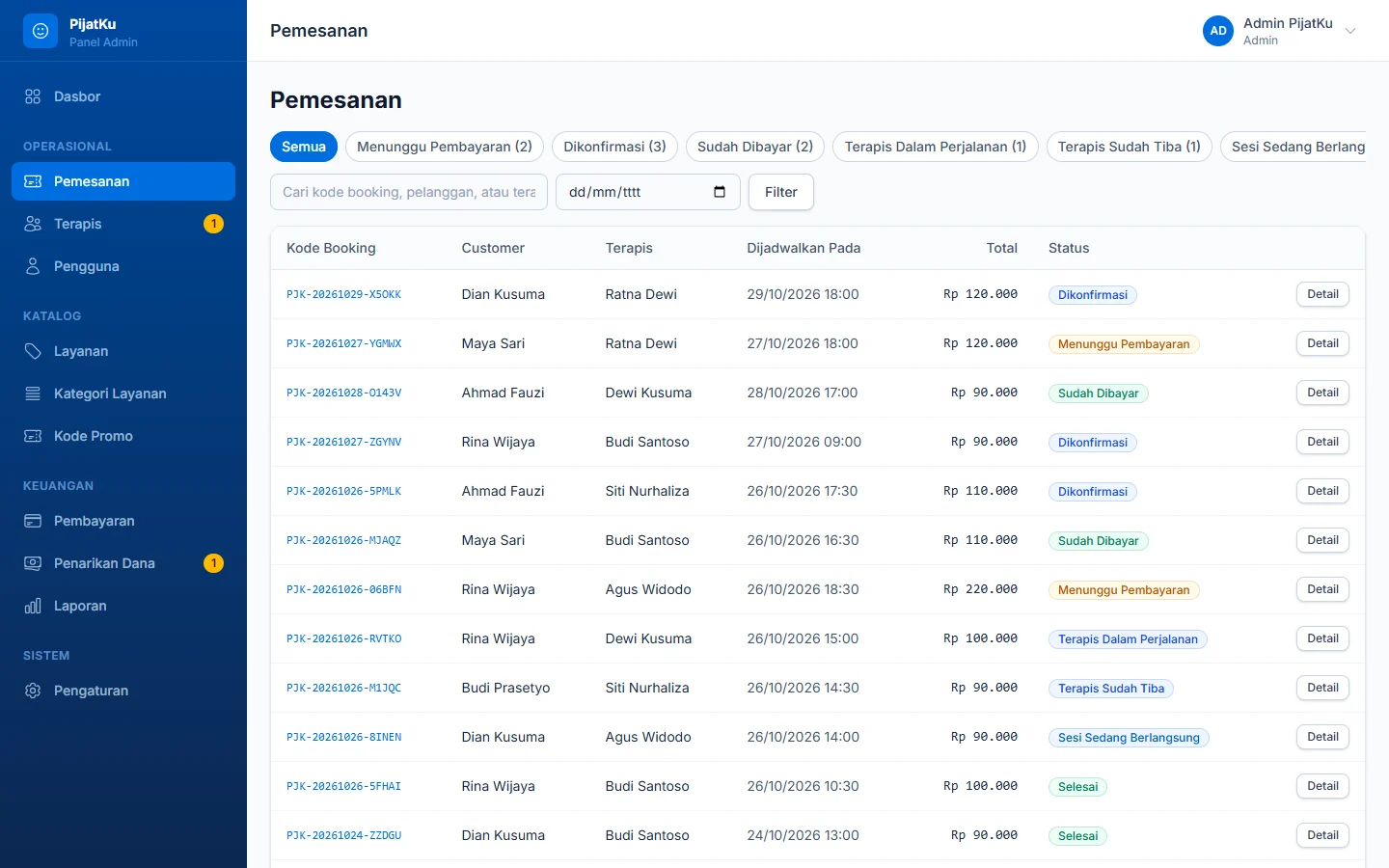Click the 29/10/2026 18:00 schedule cell
This screenshot has width=1389, height=868.
tap(803, 294)
